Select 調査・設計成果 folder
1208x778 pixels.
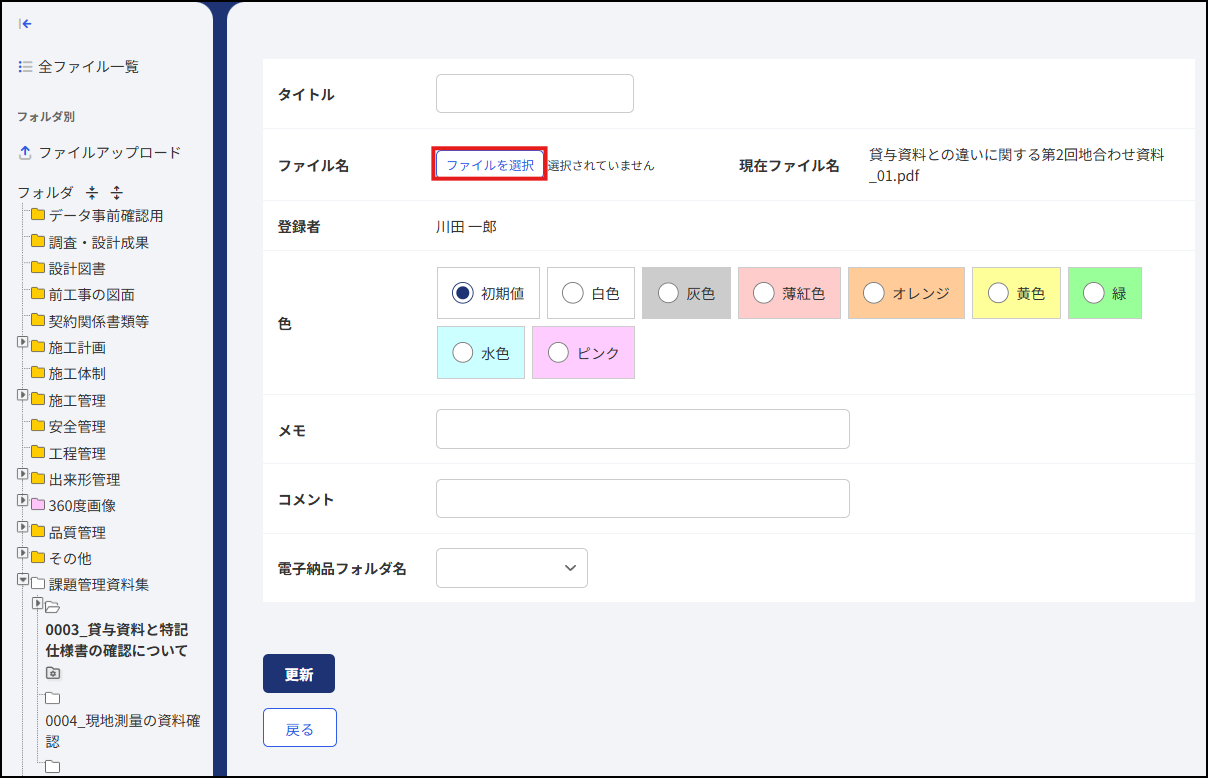[x=99, y=242]
